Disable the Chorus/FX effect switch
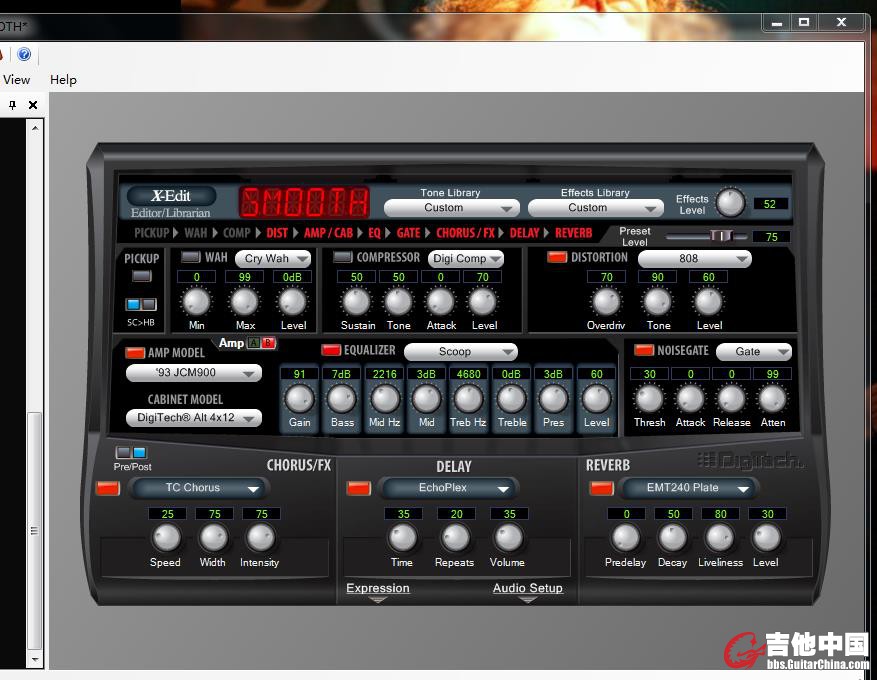The image size is (877, 680). [x=107, y=488]
